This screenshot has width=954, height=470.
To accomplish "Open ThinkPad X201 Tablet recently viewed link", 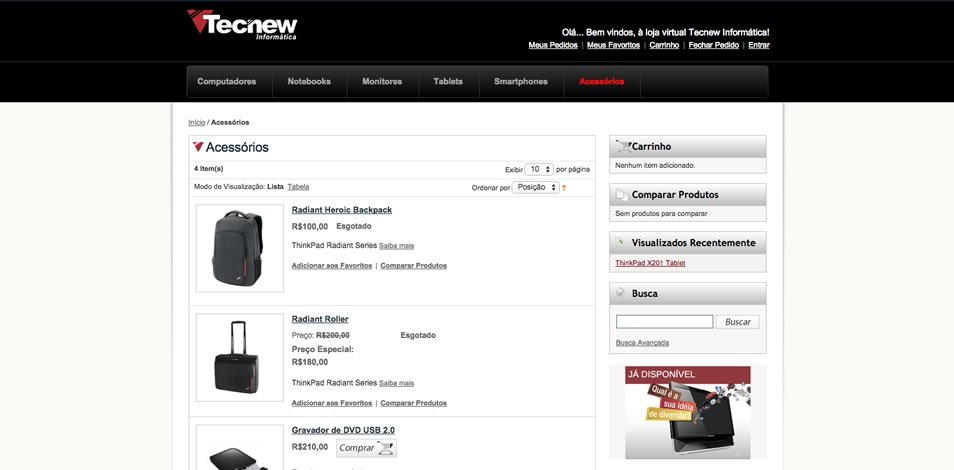I will point(650,263).
